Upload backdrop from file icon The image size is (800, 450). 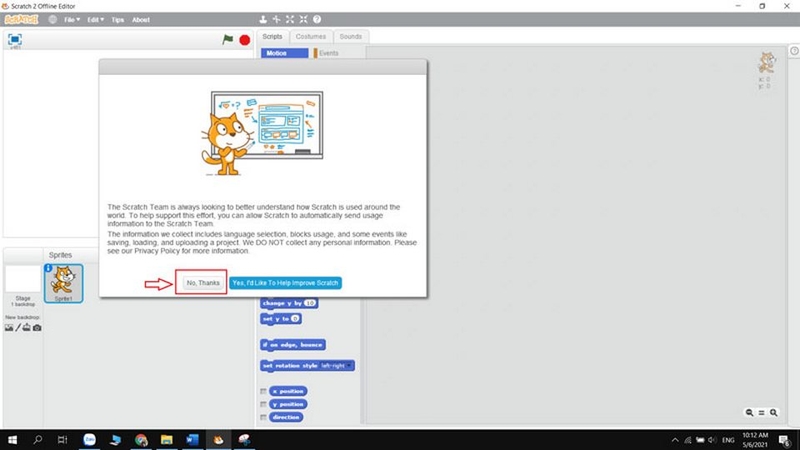27,328
